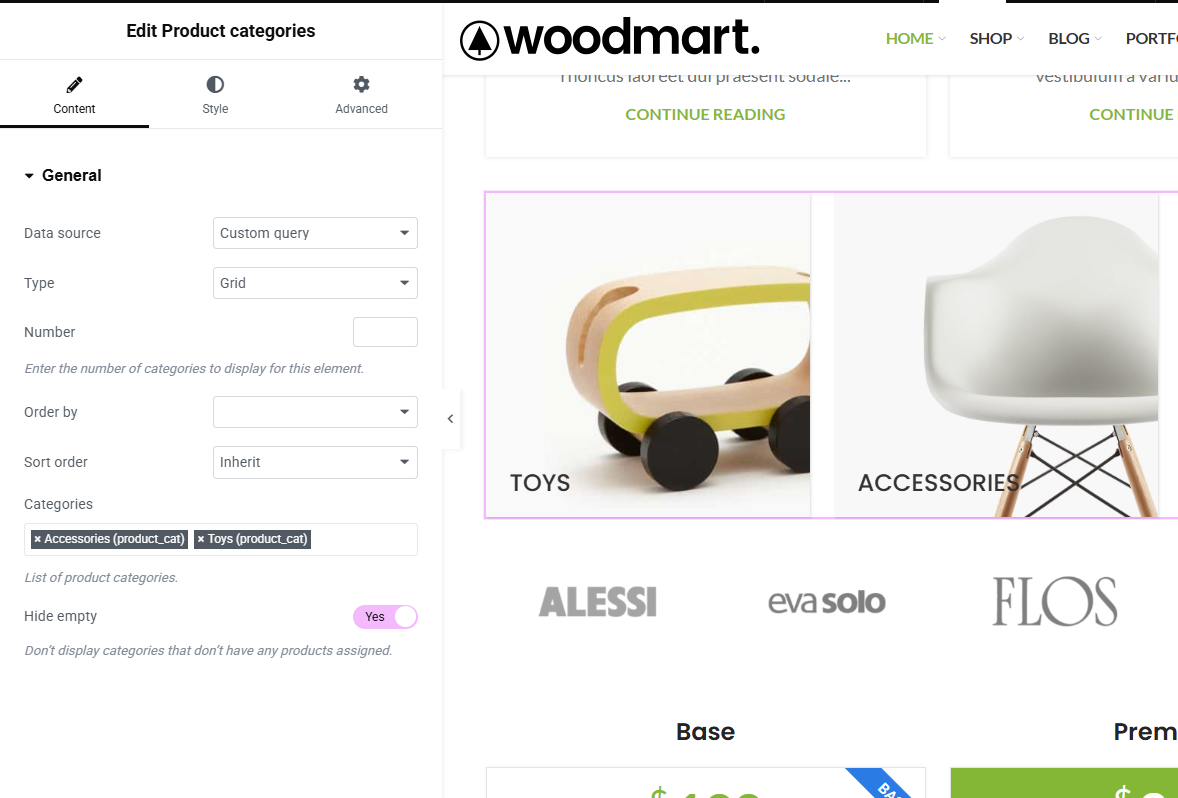Click the gear icon for Advanced

click(361, 84)
